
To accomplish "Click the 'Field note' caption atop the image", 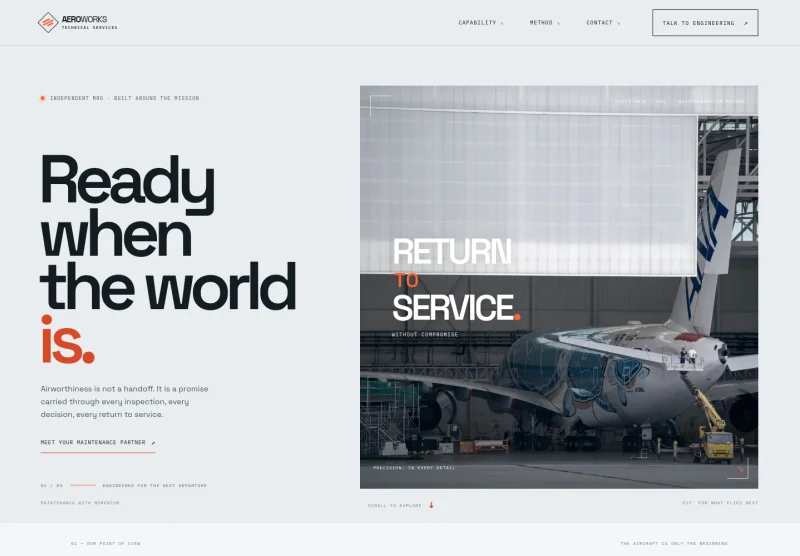I will [x=680, y=102].
